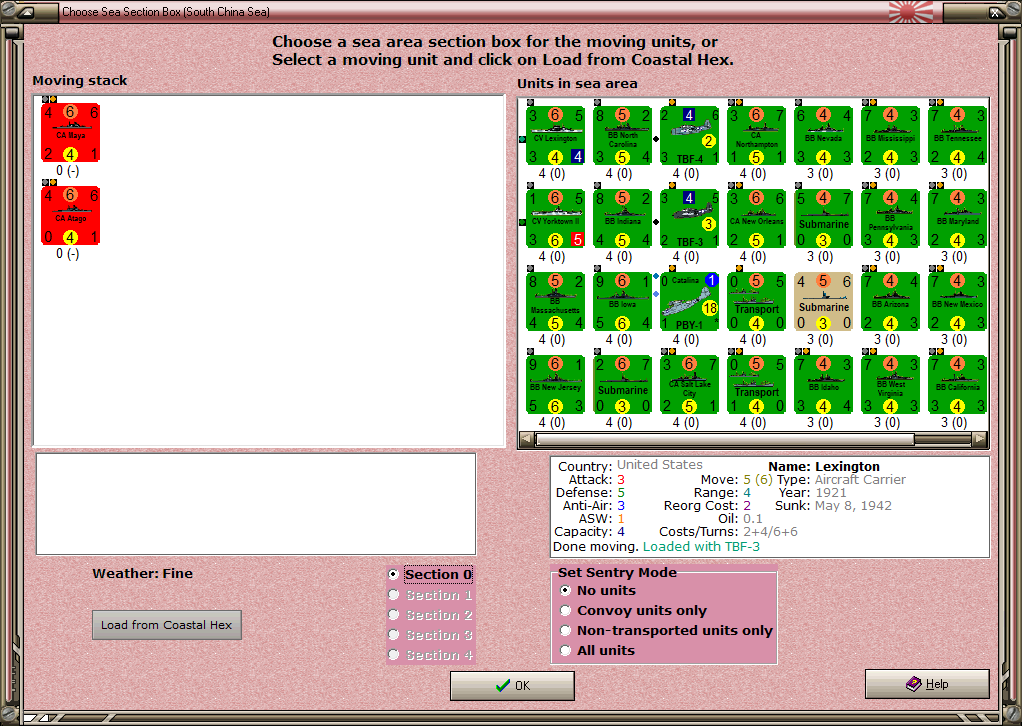Click the horizontal scrollbar thumb under sea units
The width and height of the screenshot is (1022, 726).
[x=725, y=440]
